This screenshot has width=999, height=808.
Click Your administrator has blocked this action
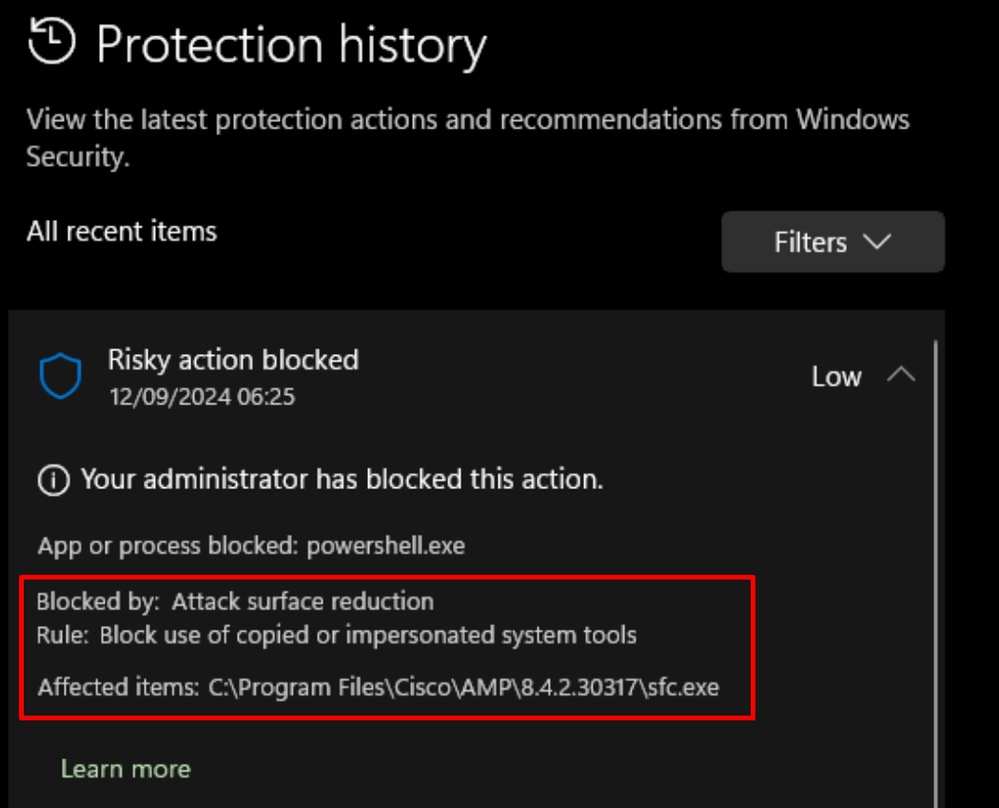(x=342, y=479)
